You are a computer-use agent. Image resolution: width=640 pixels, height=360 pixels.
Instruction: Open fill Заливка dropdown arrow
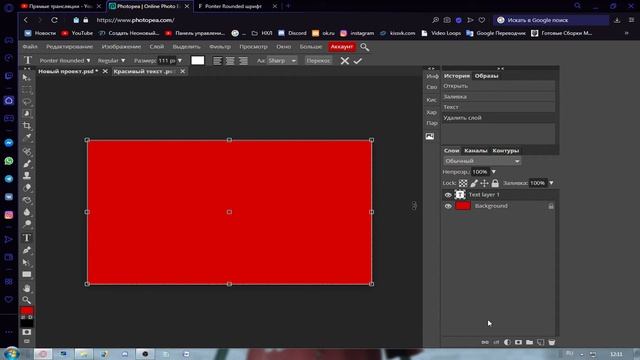[x=551, y=183]
